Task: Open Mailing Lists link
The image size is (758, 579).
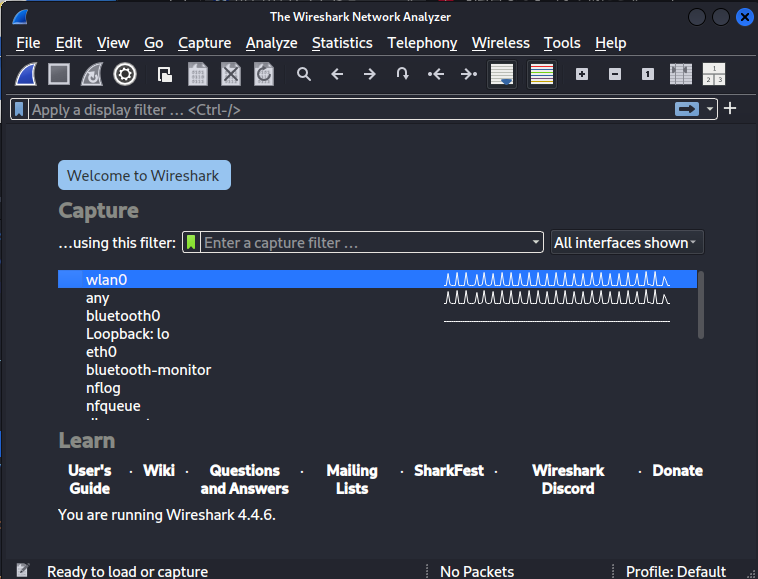Action: tap(352, 479)
